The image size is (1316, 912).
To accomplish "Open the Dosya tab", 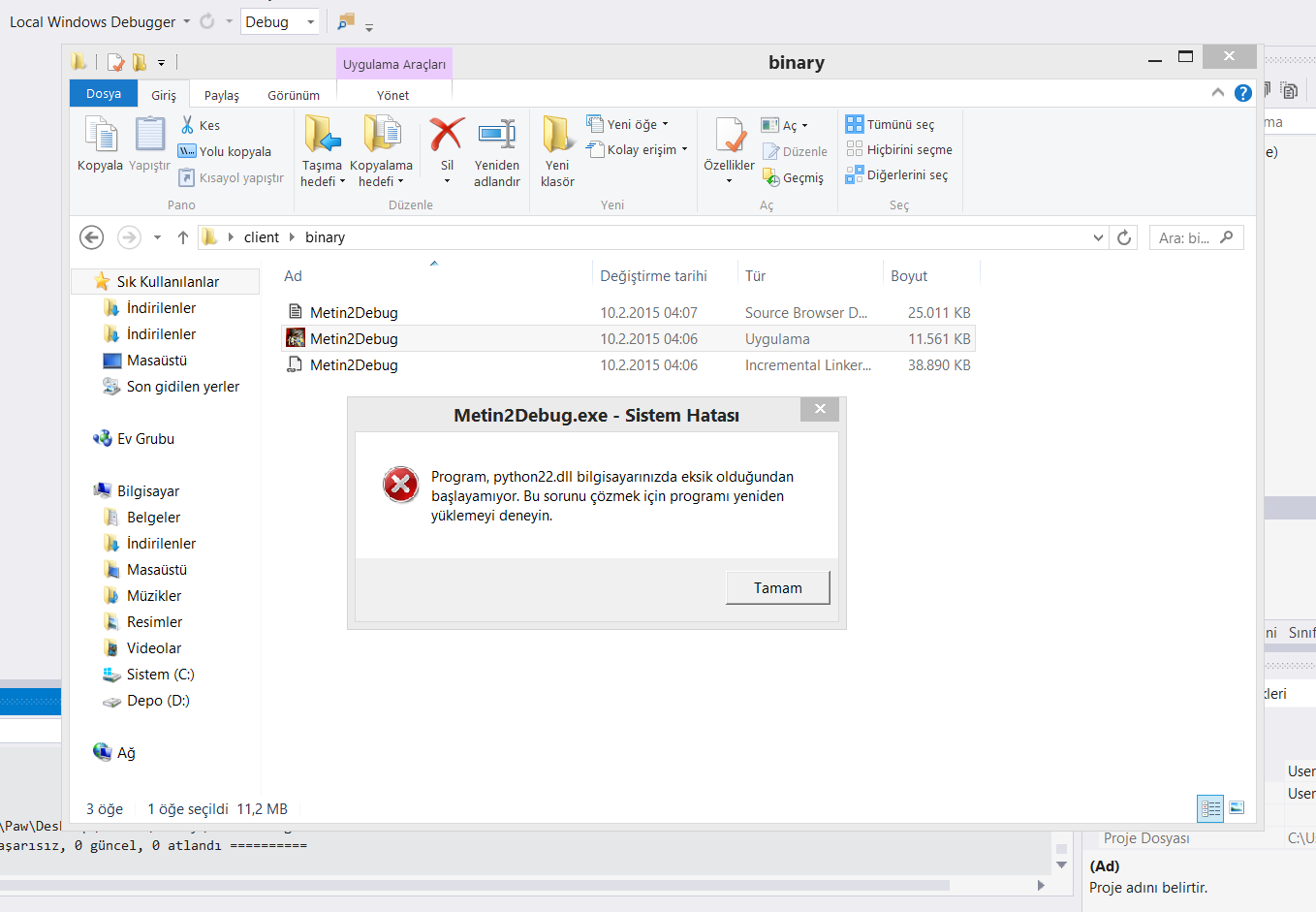I will click(104, 94).
